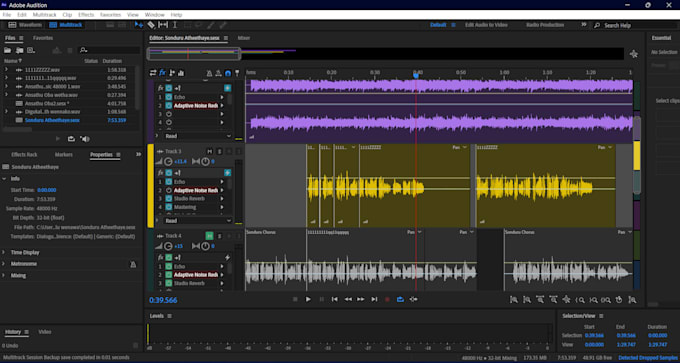680x363 pixels.
Task: Zoom in amplitude icon in zoom toolbar
Action: click(x=514, y=300)
